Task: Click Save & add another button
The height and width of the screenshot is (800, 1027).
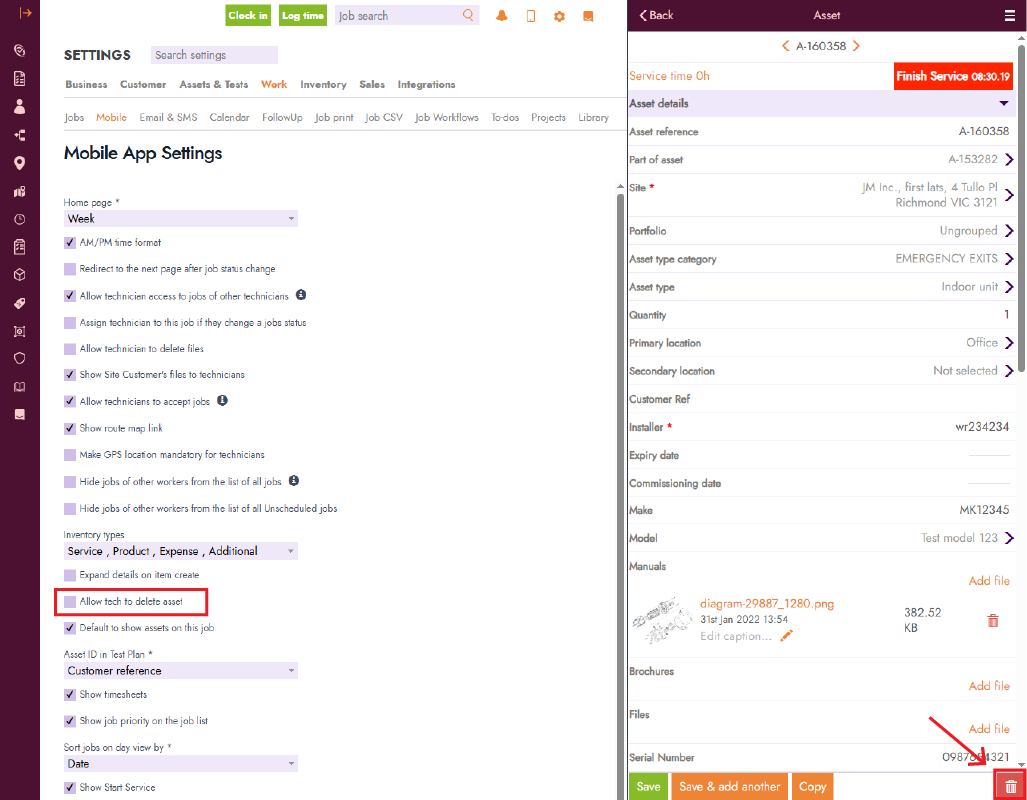Action: (729, 787)
